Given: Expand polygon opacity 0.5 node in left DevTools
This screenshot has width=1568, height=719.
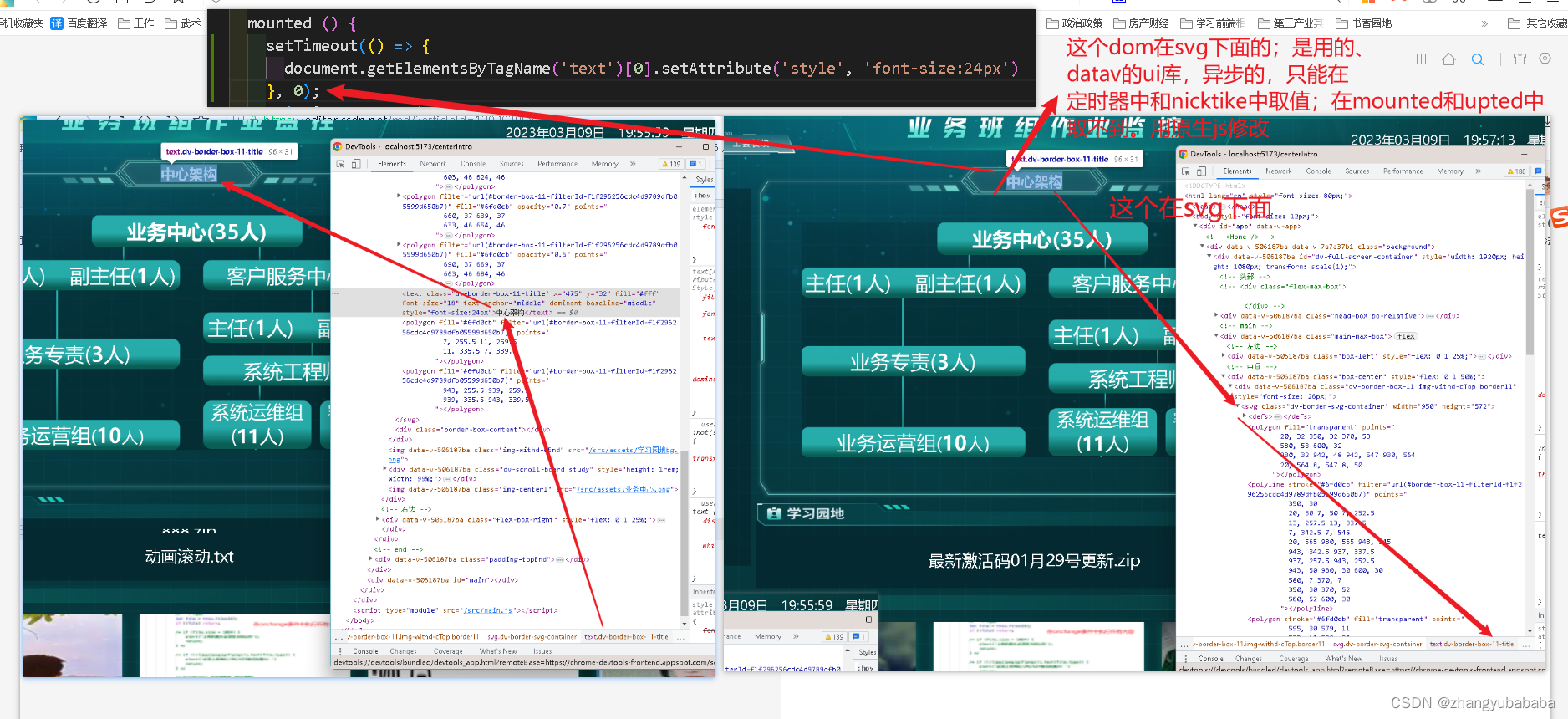Looking at the screenshot, I should click(x=399, y=245).
